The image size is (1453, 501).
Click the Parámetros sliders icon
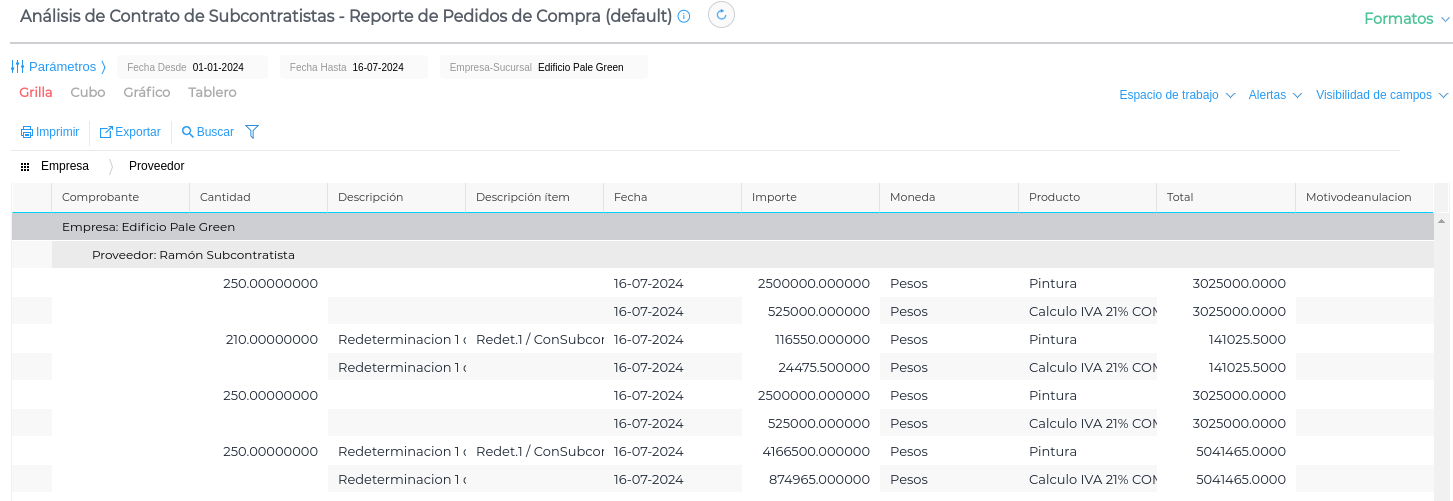coord(18,67)
